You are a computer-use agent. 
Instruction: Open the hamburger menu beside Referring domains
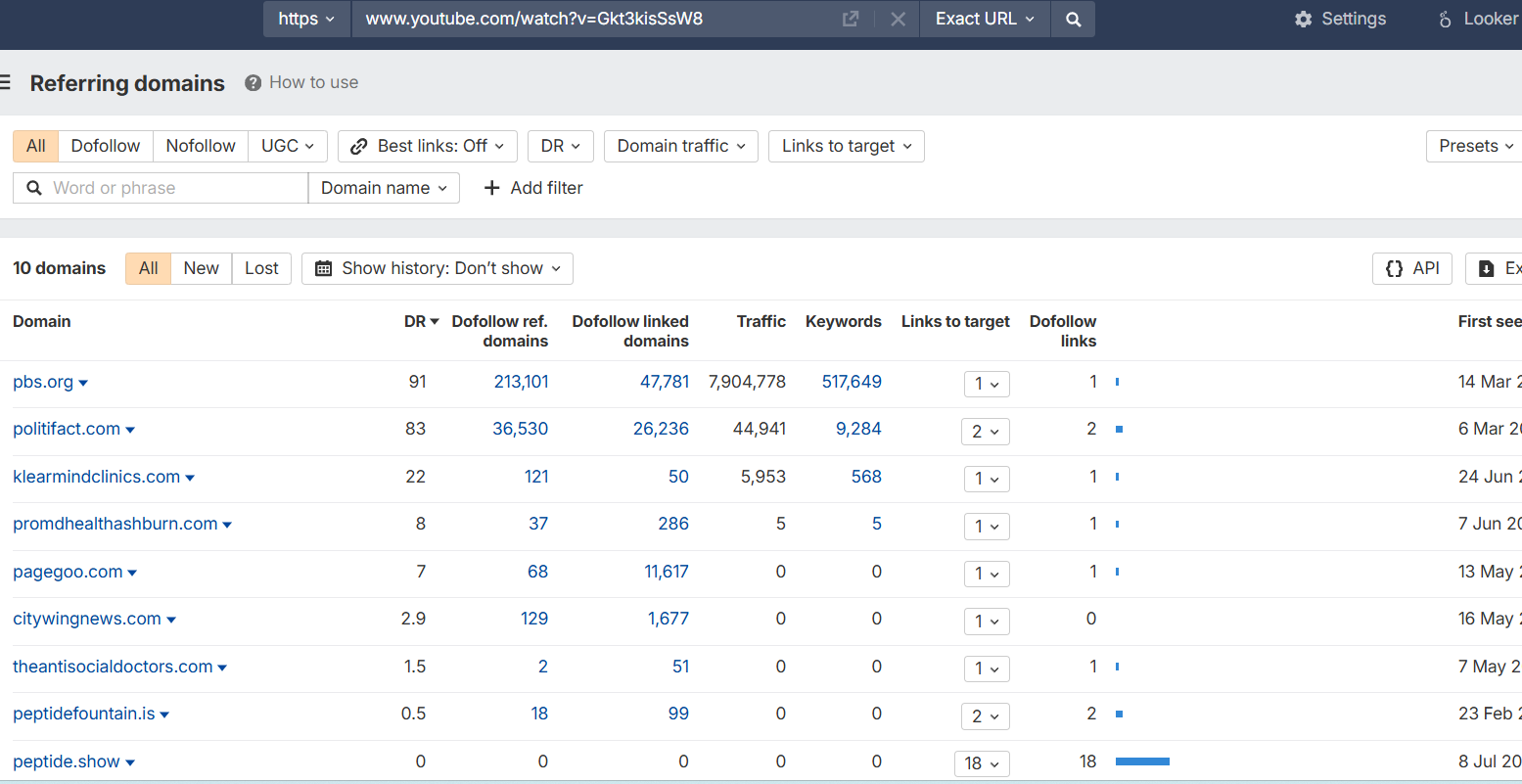[5, 83]
